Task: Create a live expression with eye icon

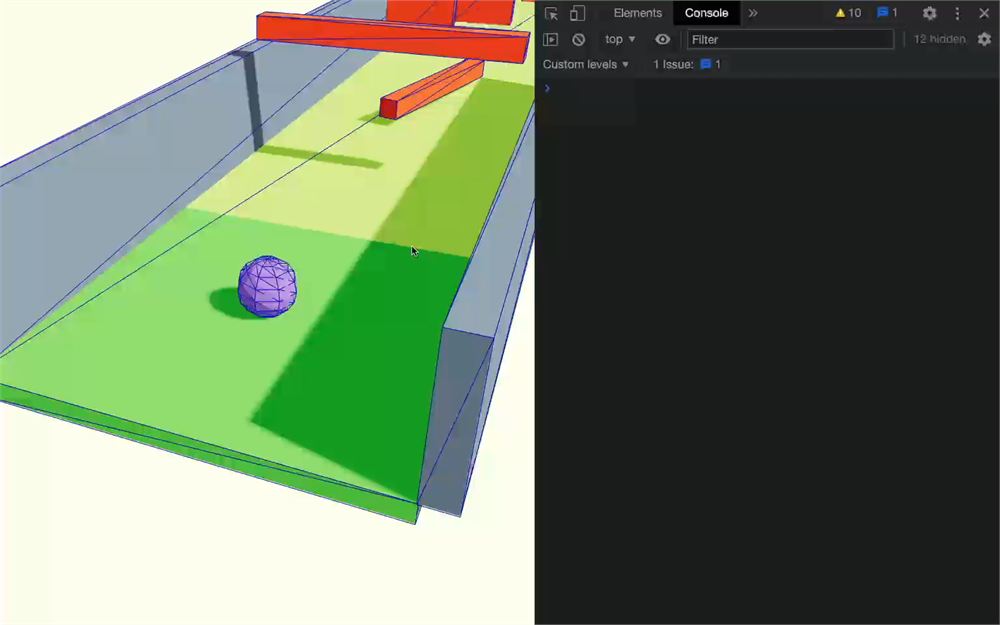Action: pyautogui.click(x=663, y=40)
